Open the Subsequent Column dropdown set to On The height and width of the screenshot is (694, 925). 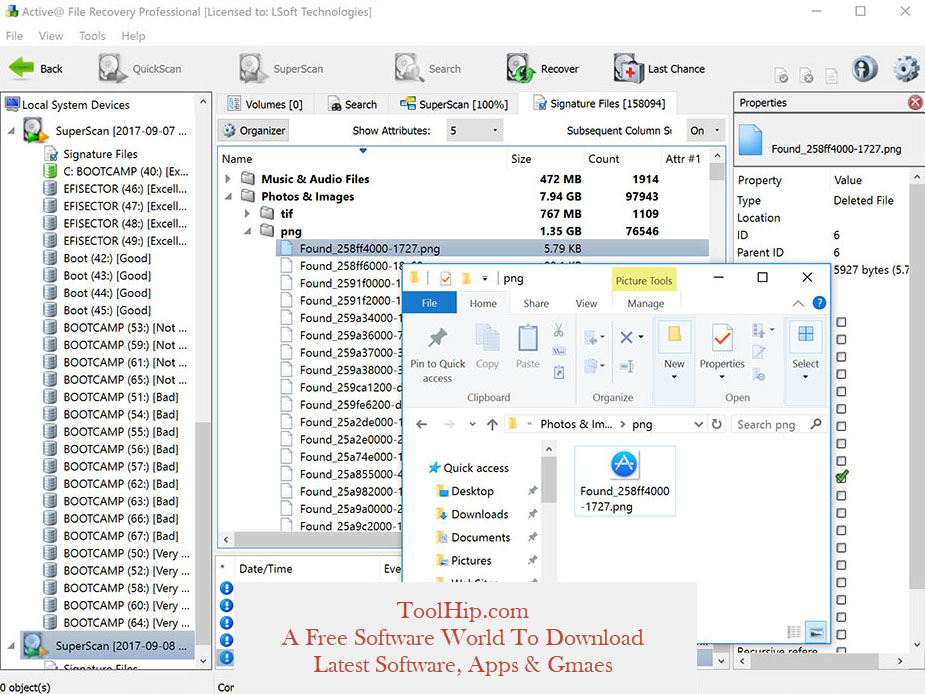(706, 130)
